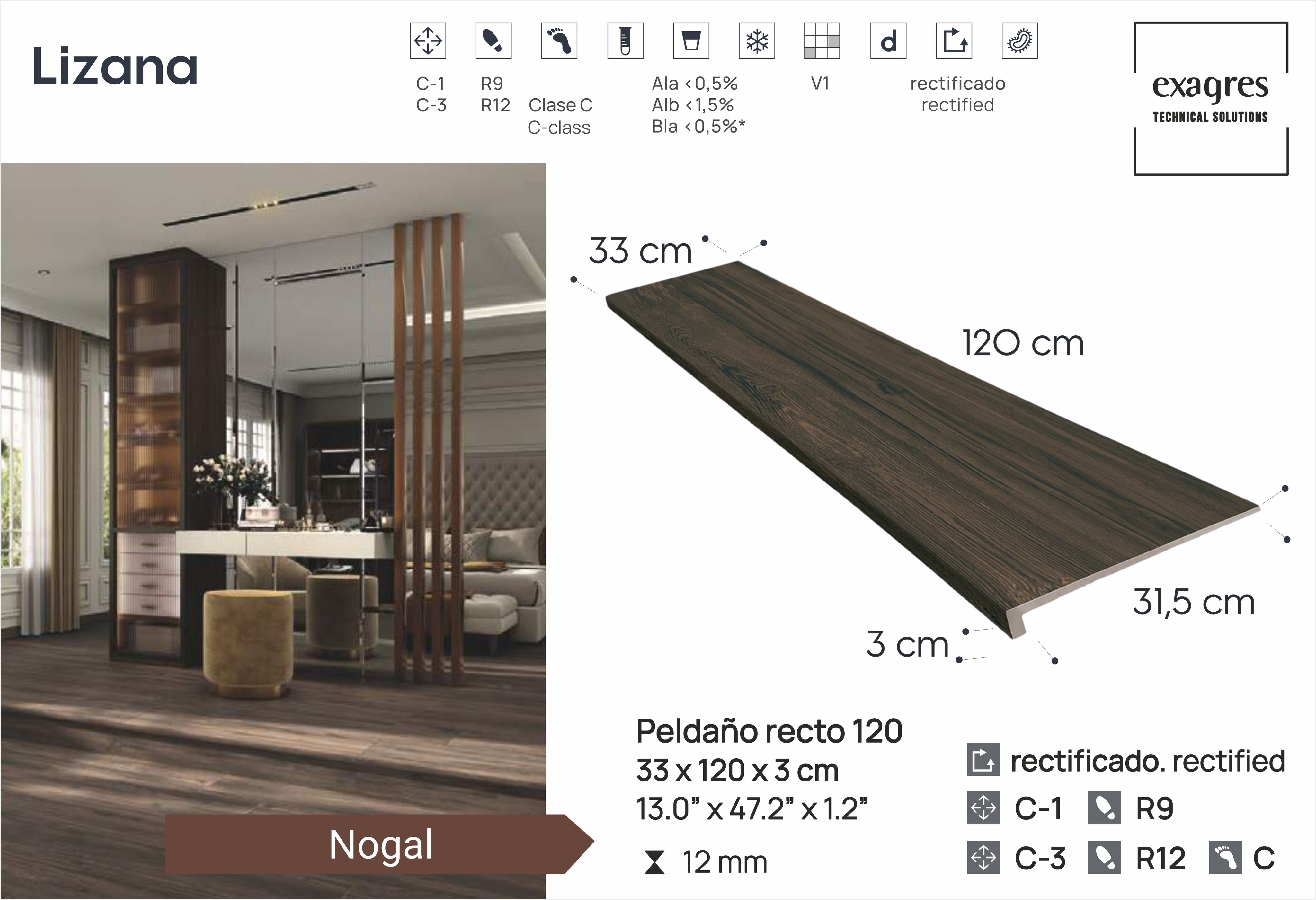Viewport: 1316px width, 900px height.
Task: Click the antibacterial microbe icon
Action: pyautogui.click(x=1019, y=41)
